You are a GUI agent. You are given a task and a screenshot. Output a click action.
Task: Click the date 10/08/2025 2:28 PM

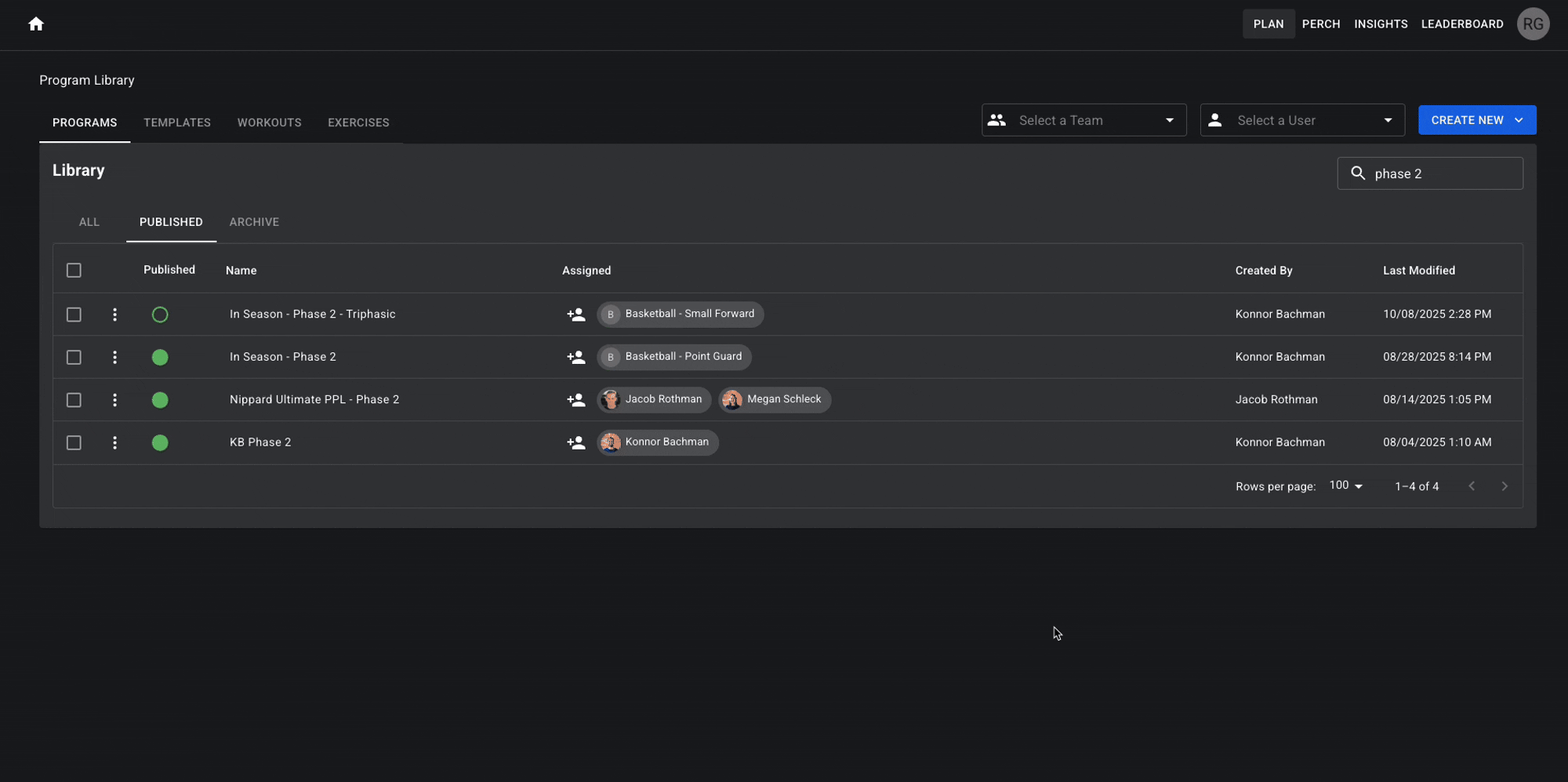pos(1437,314)
